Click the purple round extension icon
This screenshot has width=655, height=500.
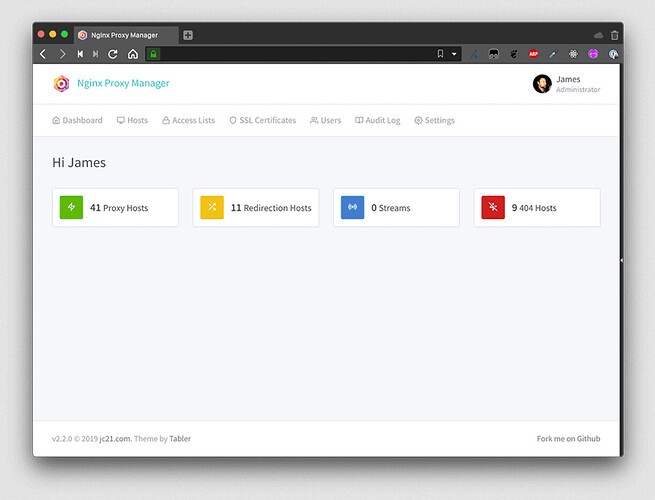[x=593, y=54]
